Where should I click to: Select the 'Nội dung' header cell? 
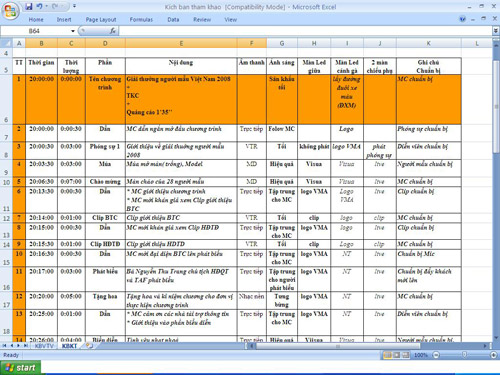click(x=181, y=66)
